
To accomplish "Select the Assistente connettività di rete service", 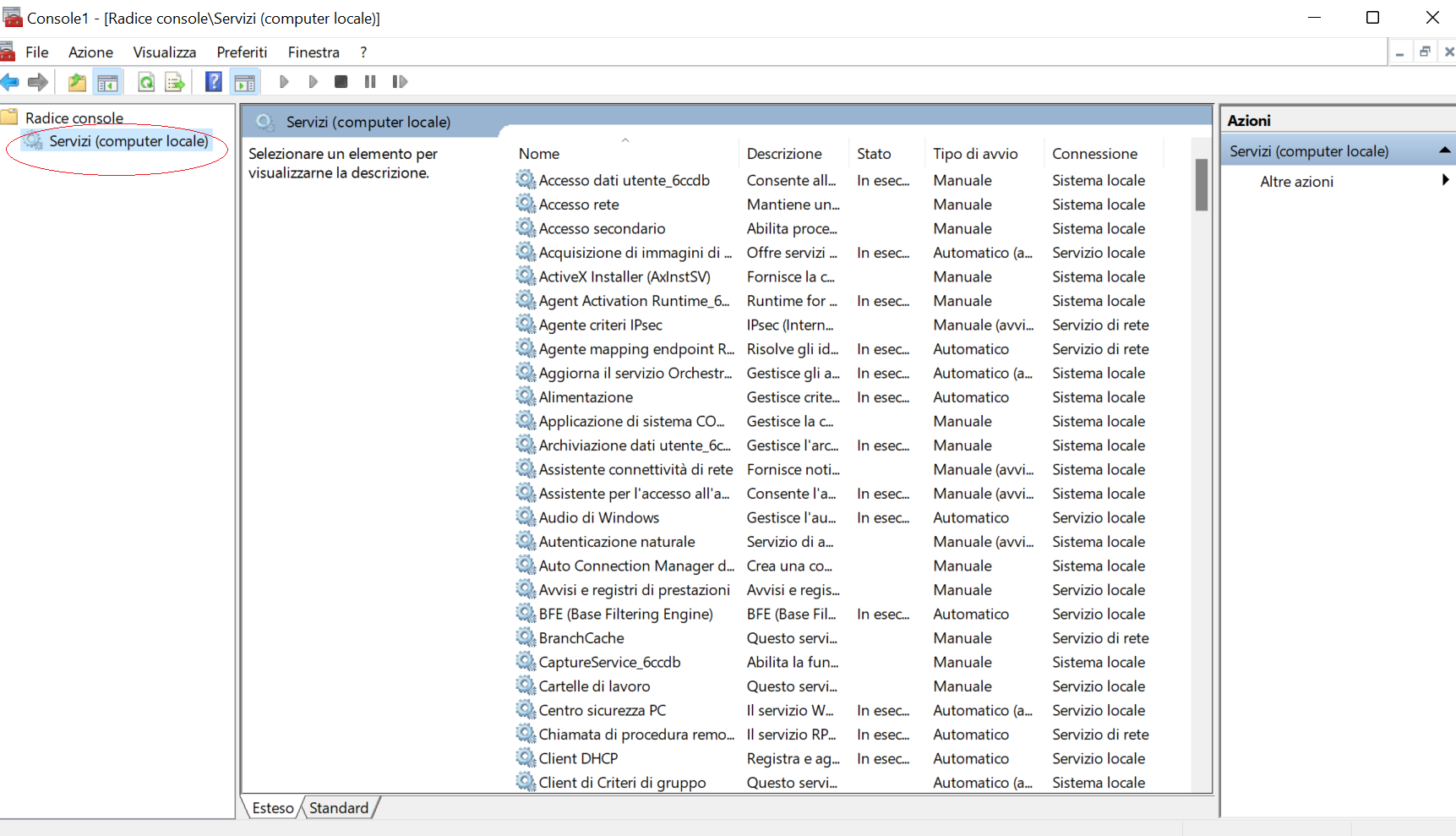I will (636, 469).
